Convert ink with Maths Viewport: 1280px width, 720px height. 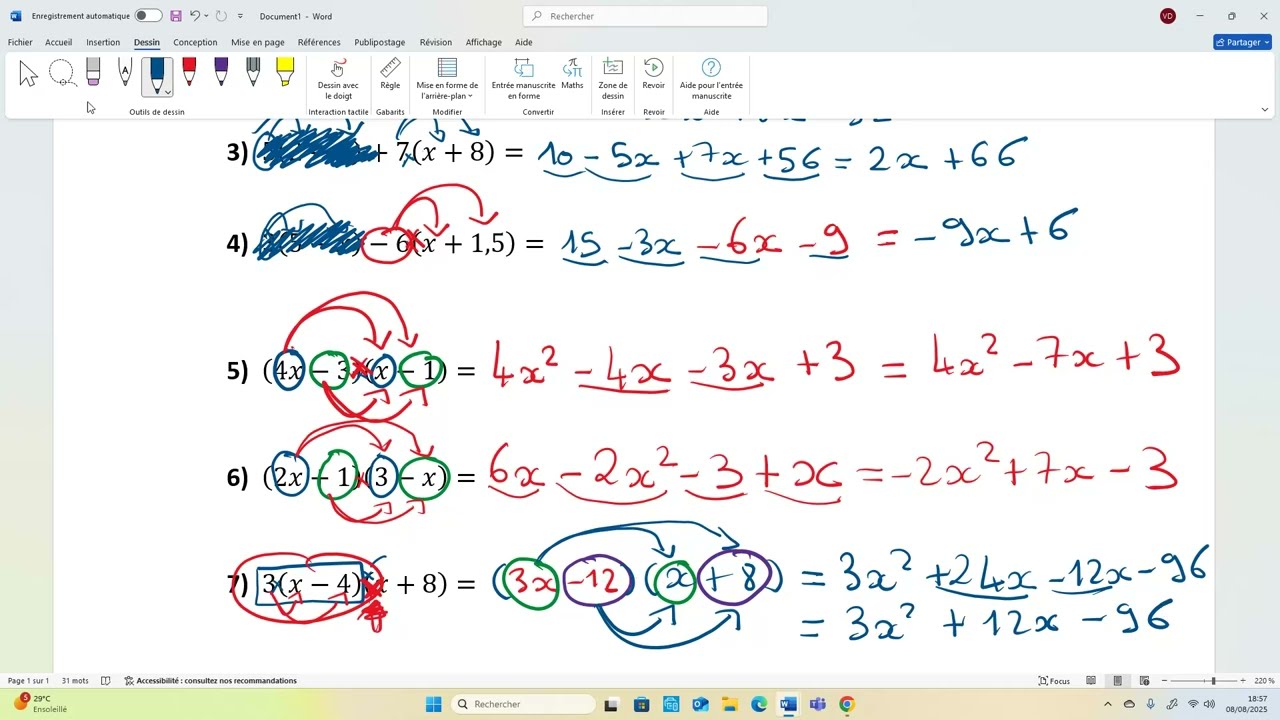[x=572, y=74]
